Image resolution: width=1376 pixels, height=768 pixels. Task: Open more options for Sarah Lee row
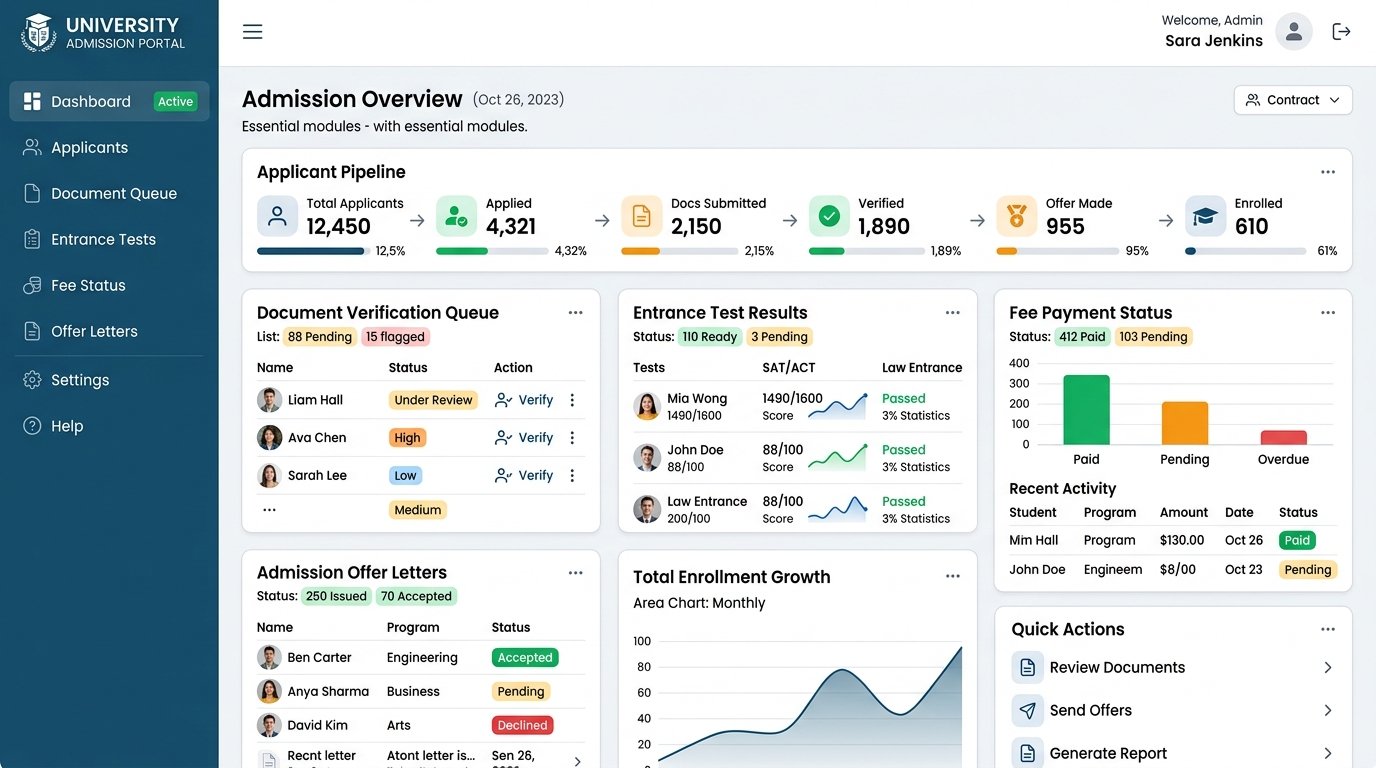tap(572, 476)
